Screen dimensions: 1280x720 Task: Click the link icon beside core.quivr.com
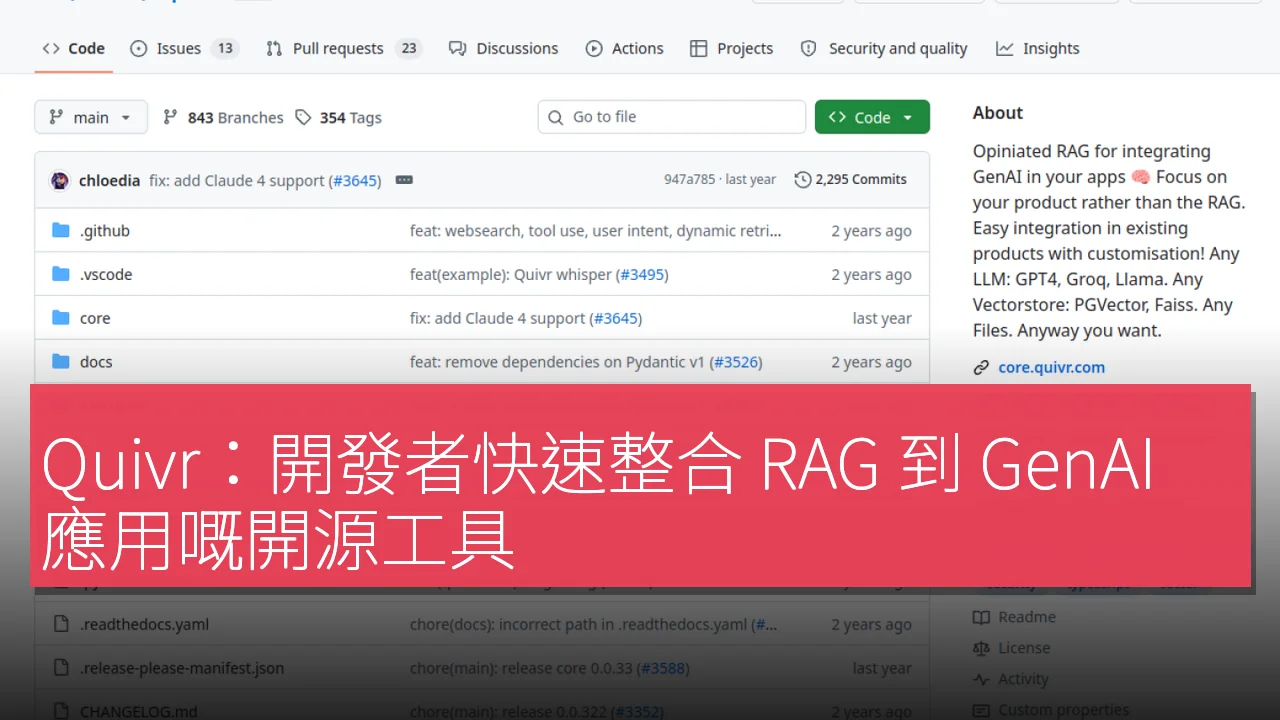[x=981, y=367]
